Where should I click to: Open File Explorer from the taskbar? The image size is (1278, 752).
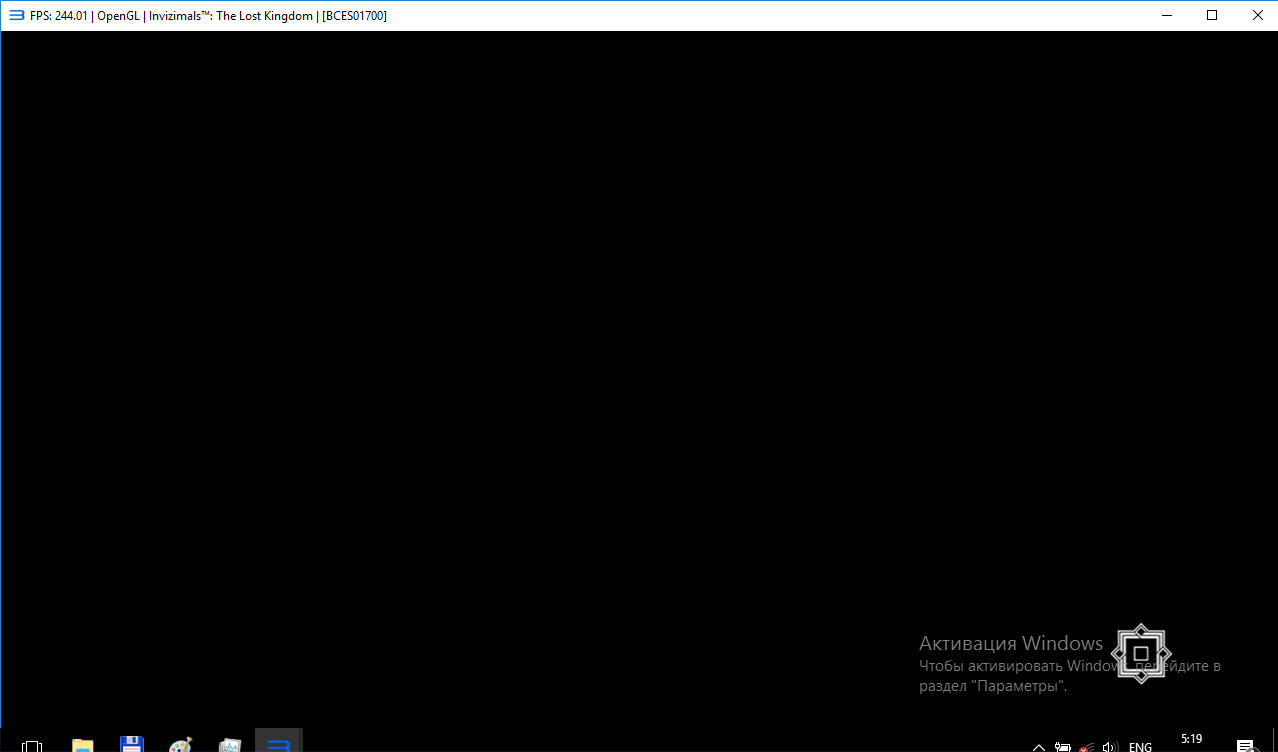click(82, 745)
